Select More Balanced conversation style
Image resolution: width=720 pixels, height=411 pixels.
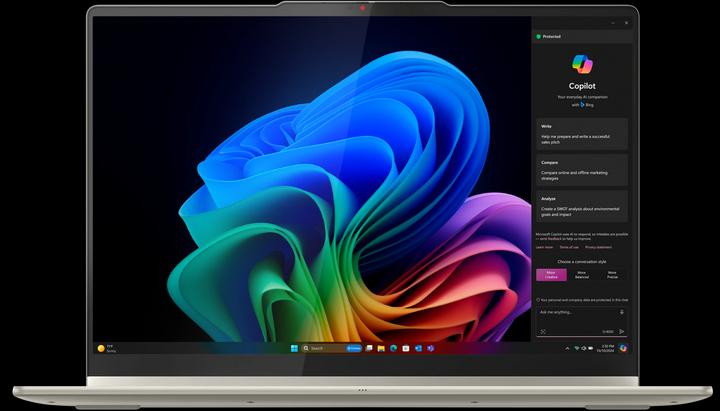pos(582,275)
